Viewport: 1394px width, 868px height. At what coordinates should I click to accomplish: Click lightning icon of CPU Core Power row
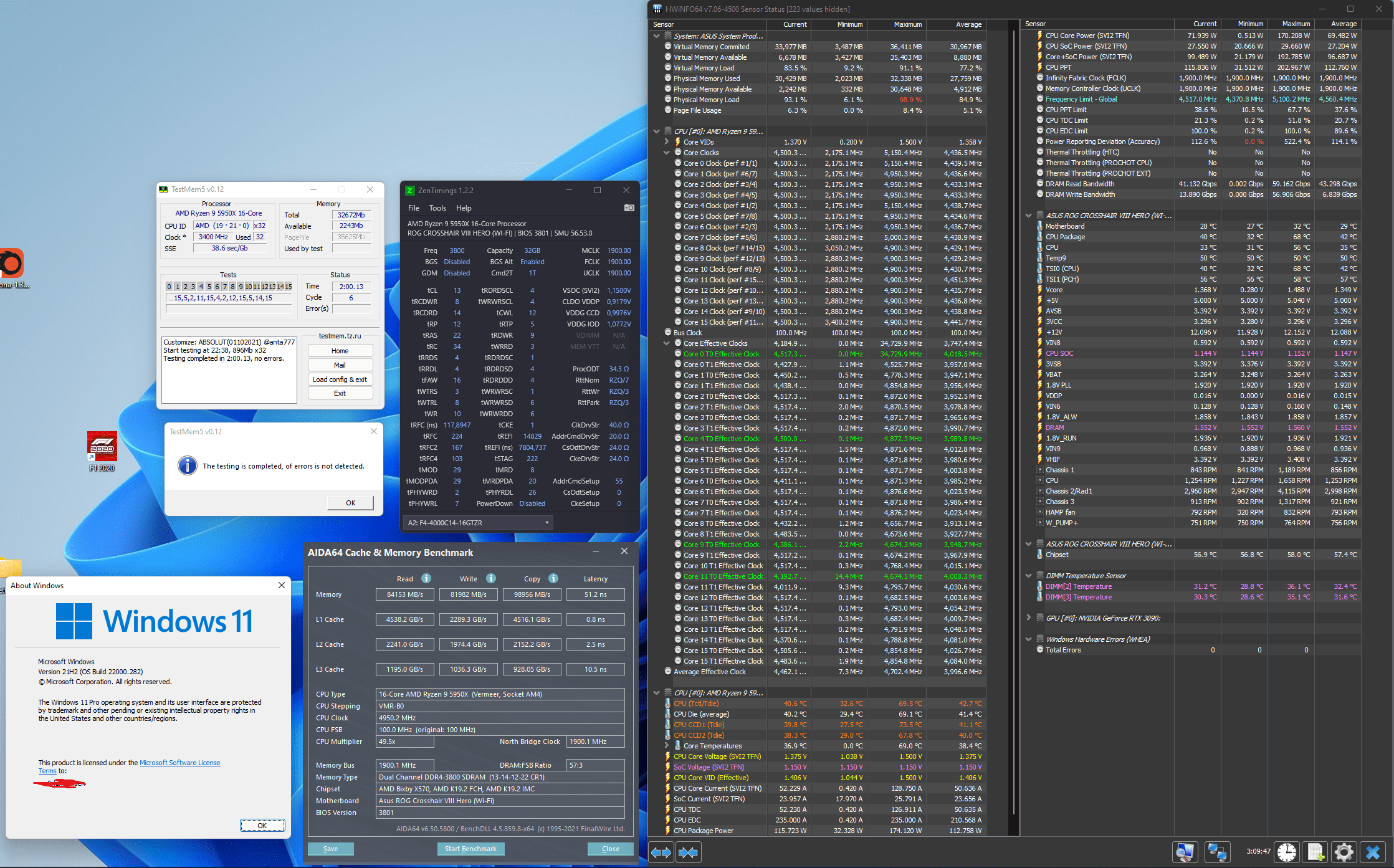(x=1039, y=36)
